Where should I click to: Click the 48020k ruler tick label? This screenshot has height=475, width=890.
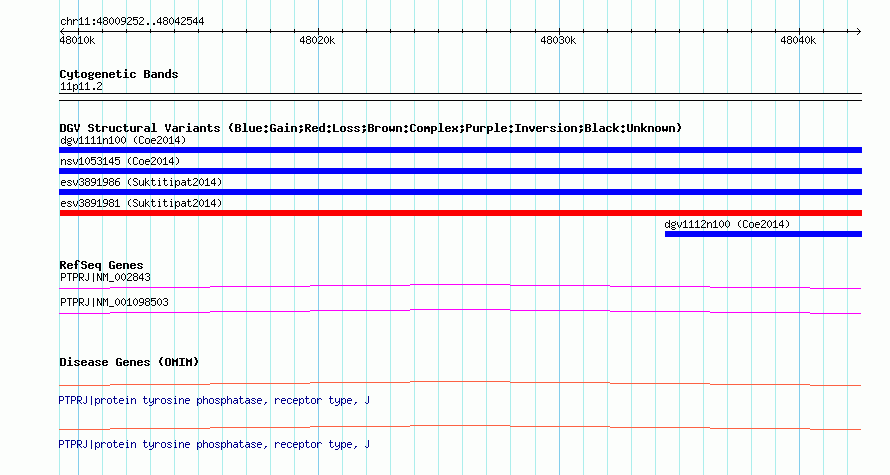[317, 40]
